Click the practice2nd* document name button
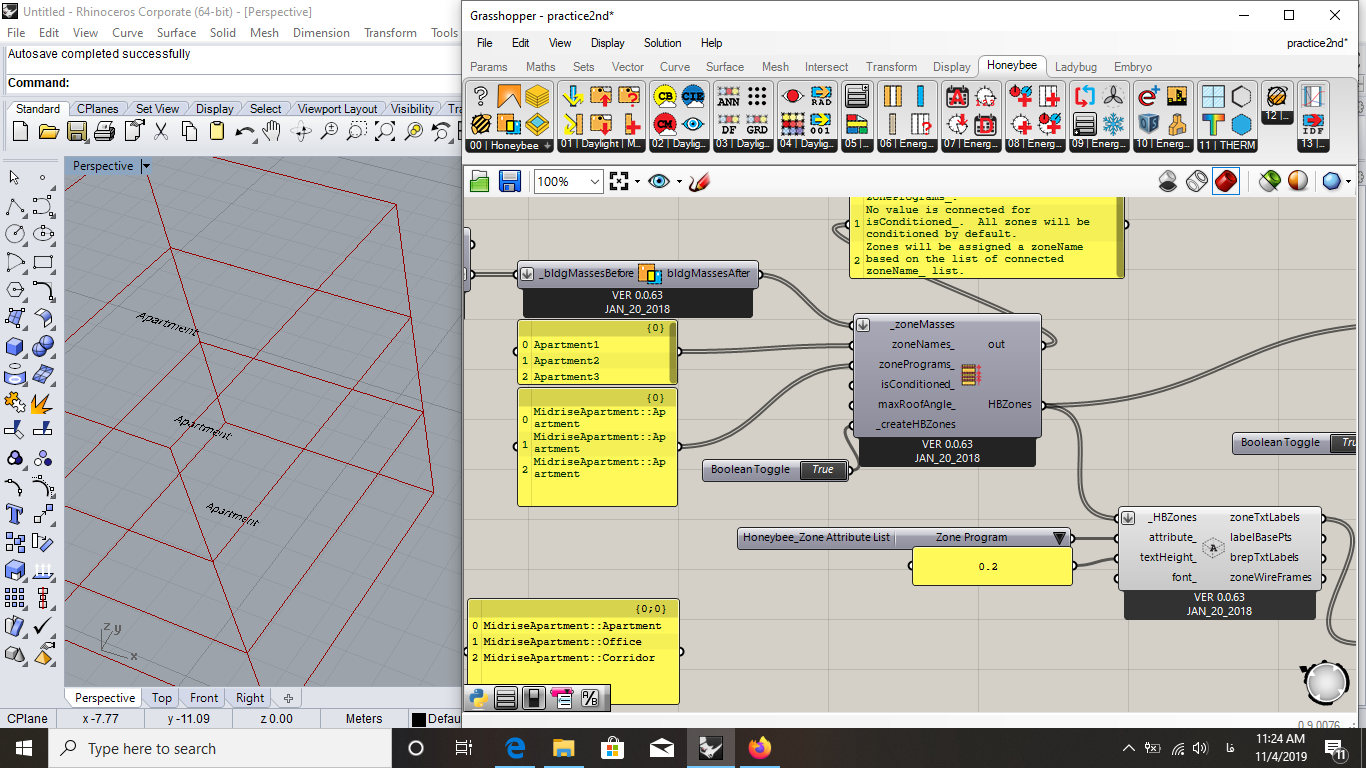The image size is (1366, 768). (x=1316, y=43)
